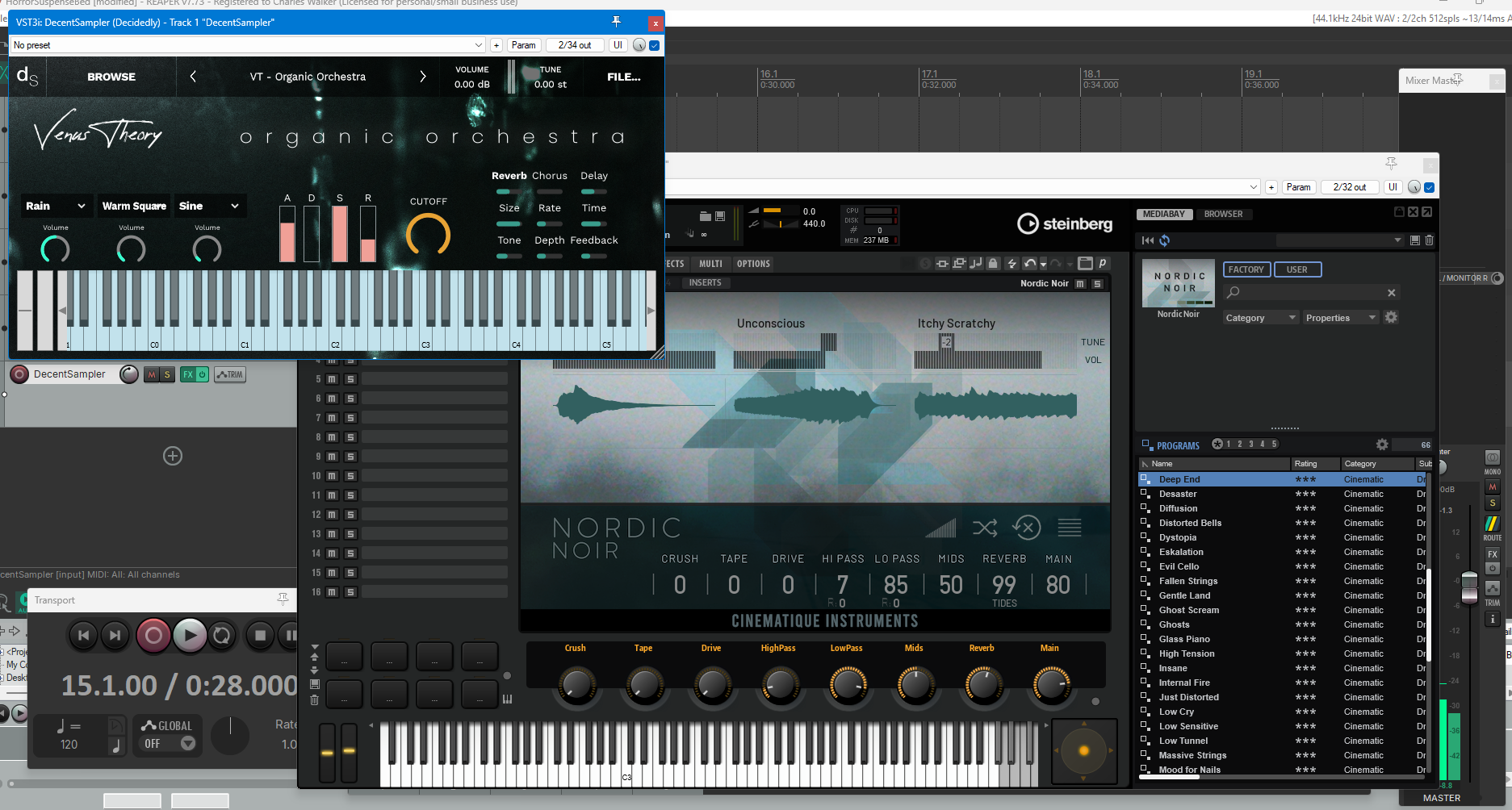The width and height of the screenshot is (1512, 810).
Task: Select Delay effect tab in DecentSampler
Action: click(x=594, y=176)
